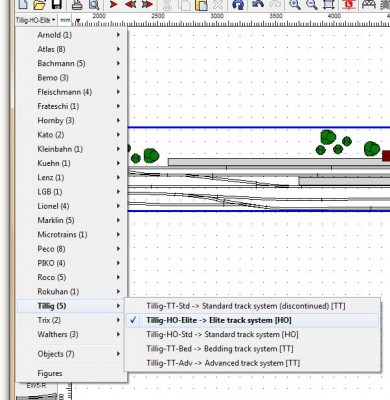Viewport: 390px width, 400px height.
Task: Click the red double right arrows toolbar icon
Action: click(x=147, y=5)
